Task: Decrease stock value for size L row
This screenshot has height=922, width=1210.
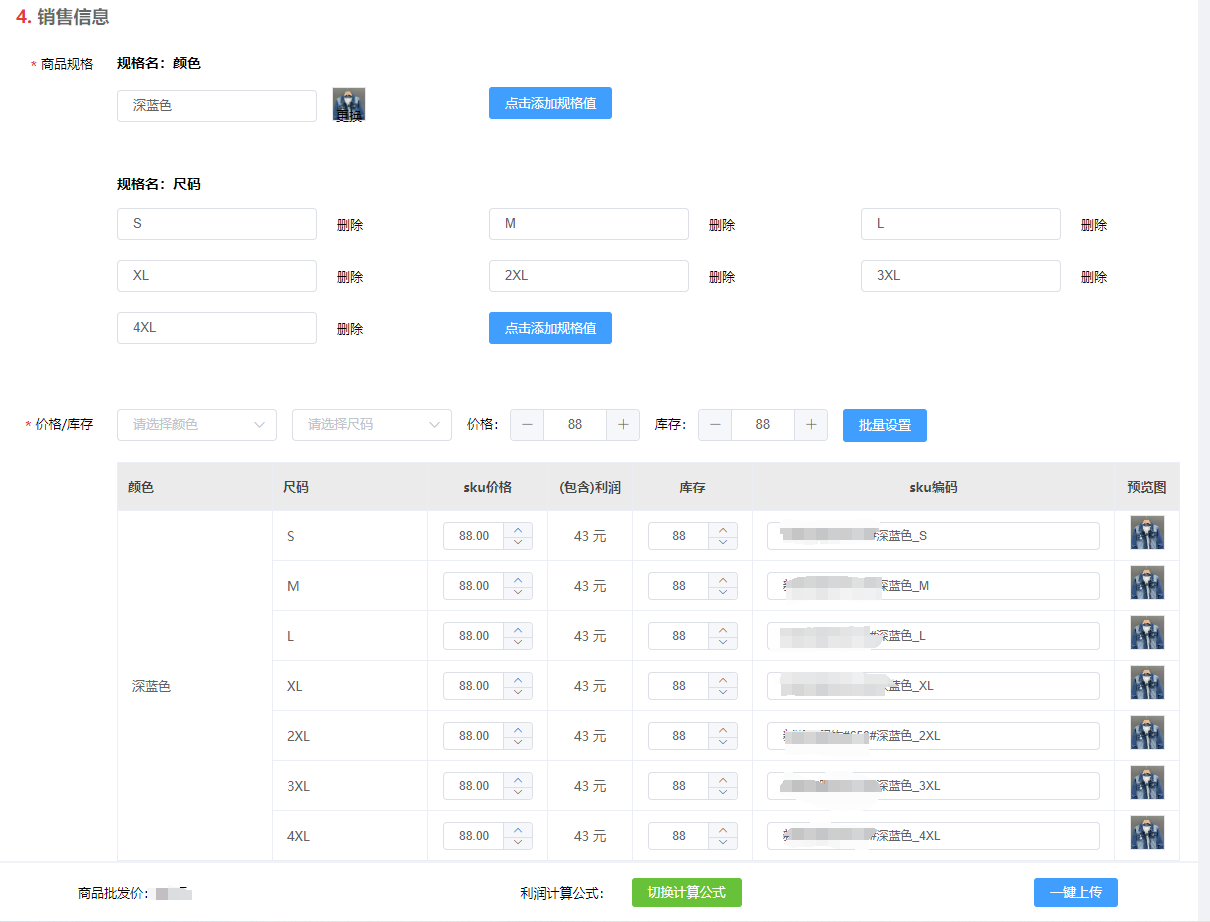Action: (x=723, y=642)
